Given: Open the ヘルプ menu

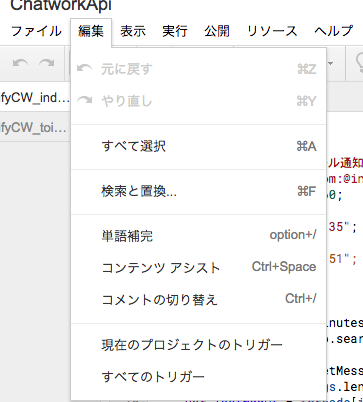Looking at the screenshot, I should click(x=333, y=31).
